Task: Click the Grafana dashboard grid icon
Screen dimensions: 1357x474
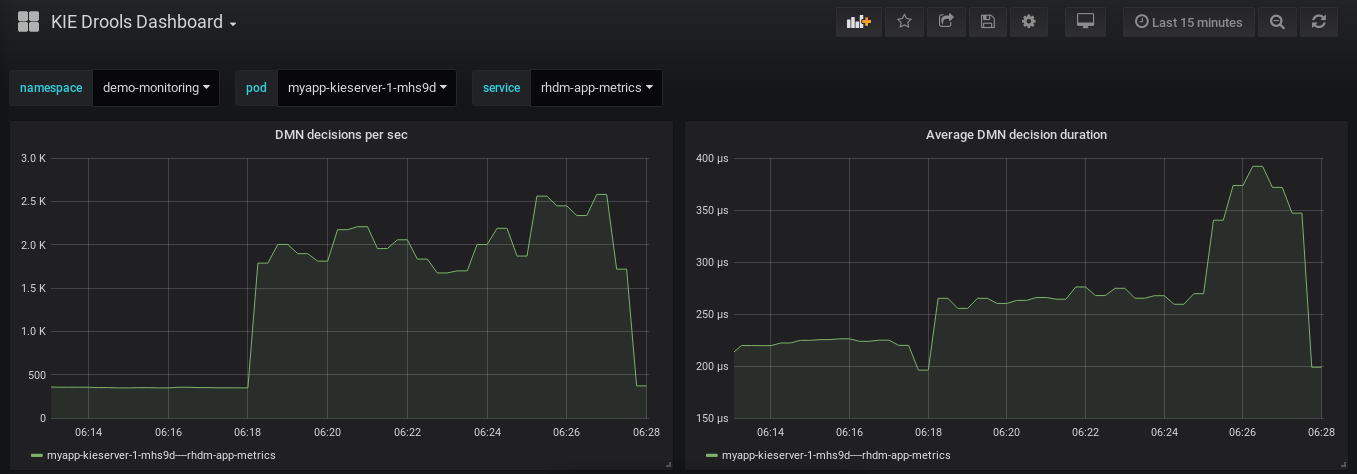Action: pos(28,22)
